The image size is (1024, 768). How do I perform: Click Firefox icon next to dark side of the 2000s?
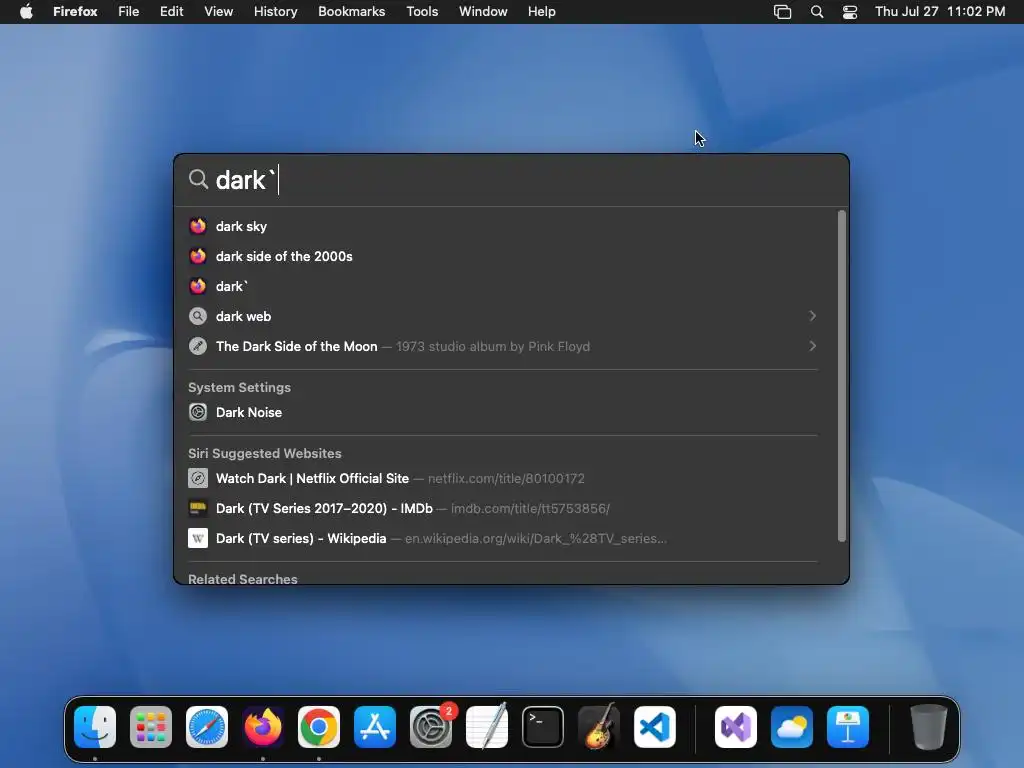pyautogui.click(x=198, y=256)
